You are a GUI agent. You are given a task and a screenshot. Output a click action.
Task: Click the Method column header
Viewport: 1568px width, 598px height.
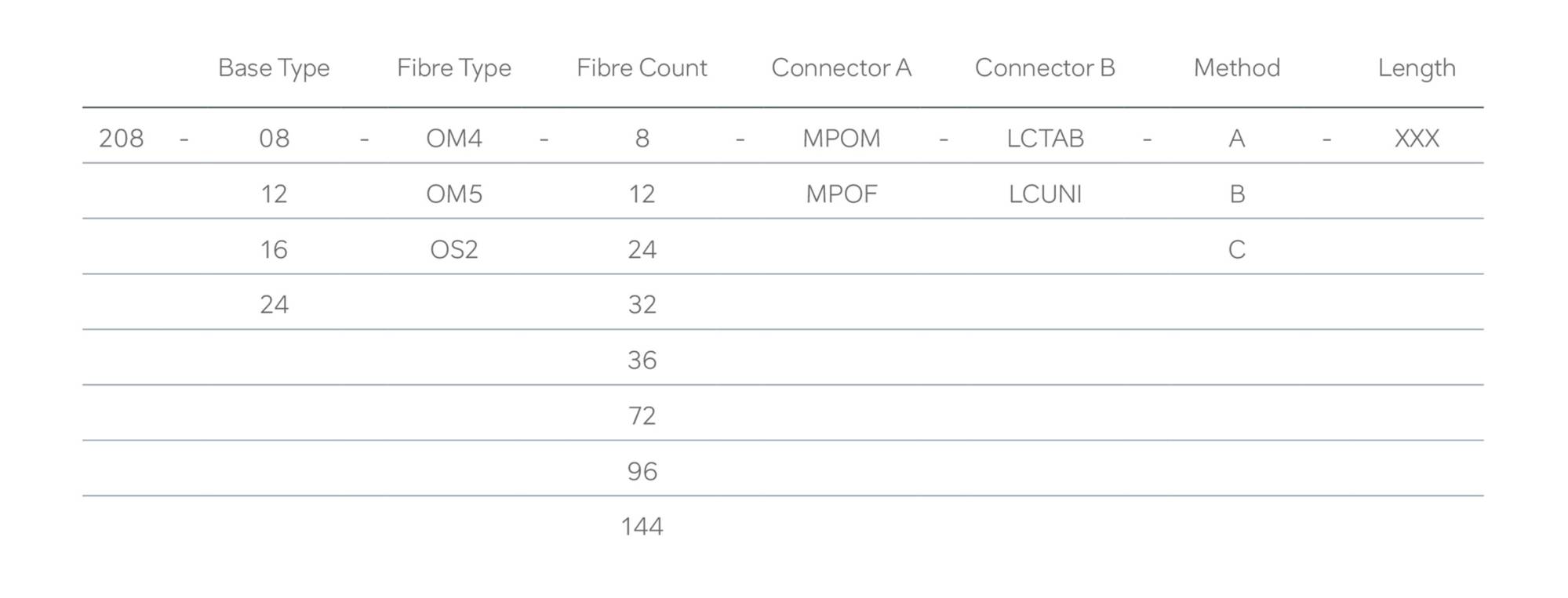(x=1237, y=67)
